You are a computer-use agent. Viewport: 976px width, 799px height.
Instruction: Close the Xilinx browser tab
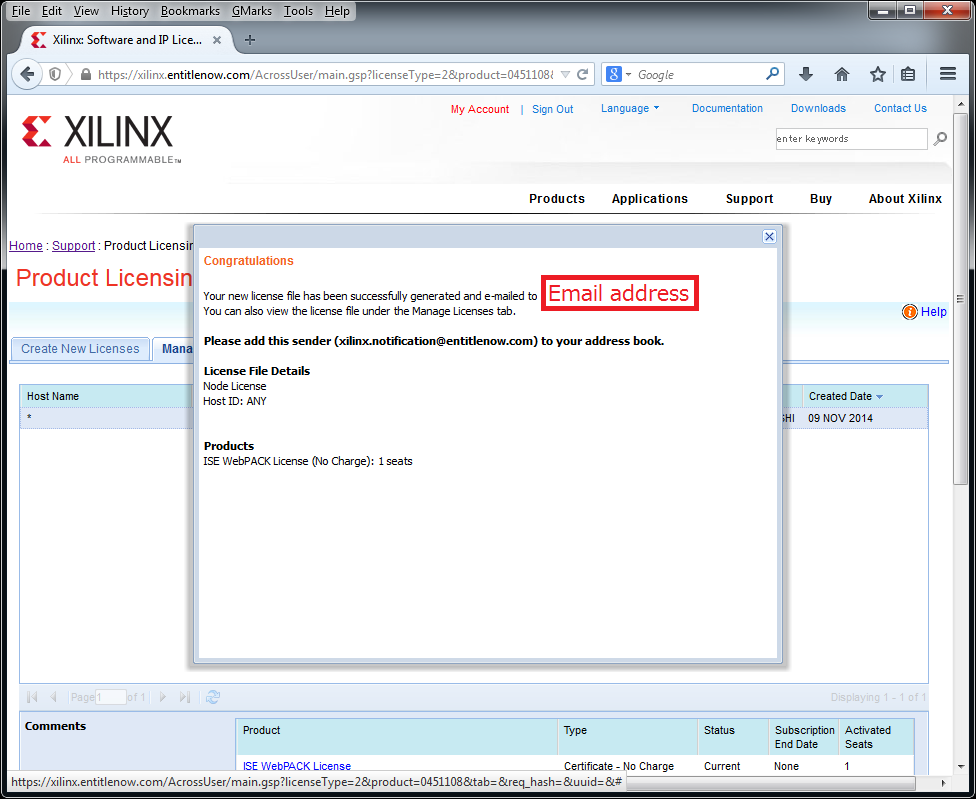217,40
